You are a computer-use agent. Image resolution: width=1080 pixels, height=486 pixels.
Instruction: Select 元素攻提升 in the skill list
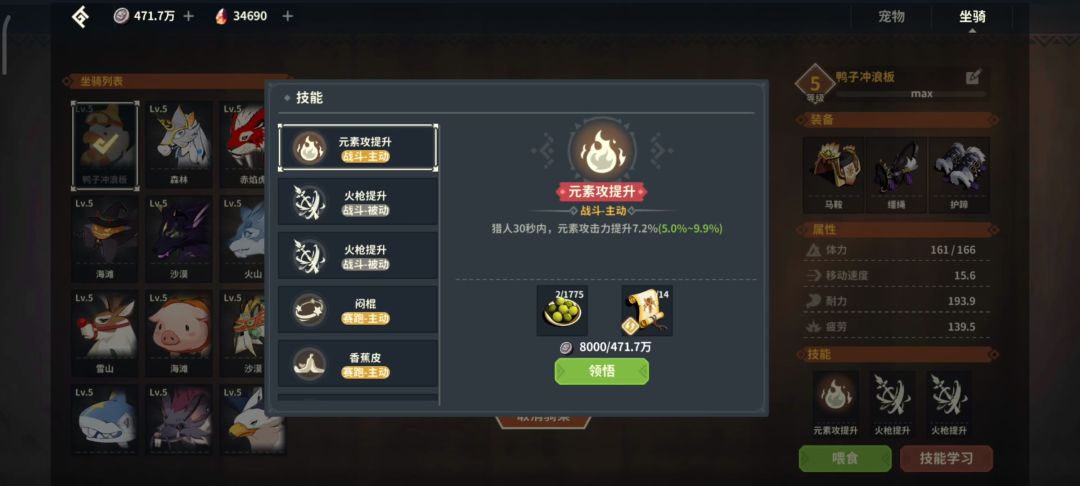(x=357, y=148)
